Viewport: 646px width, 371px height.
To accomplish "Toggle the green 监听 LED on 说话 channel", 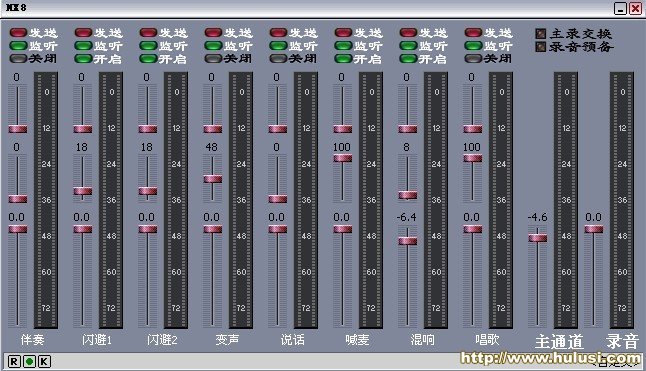I will pos(278,46).
